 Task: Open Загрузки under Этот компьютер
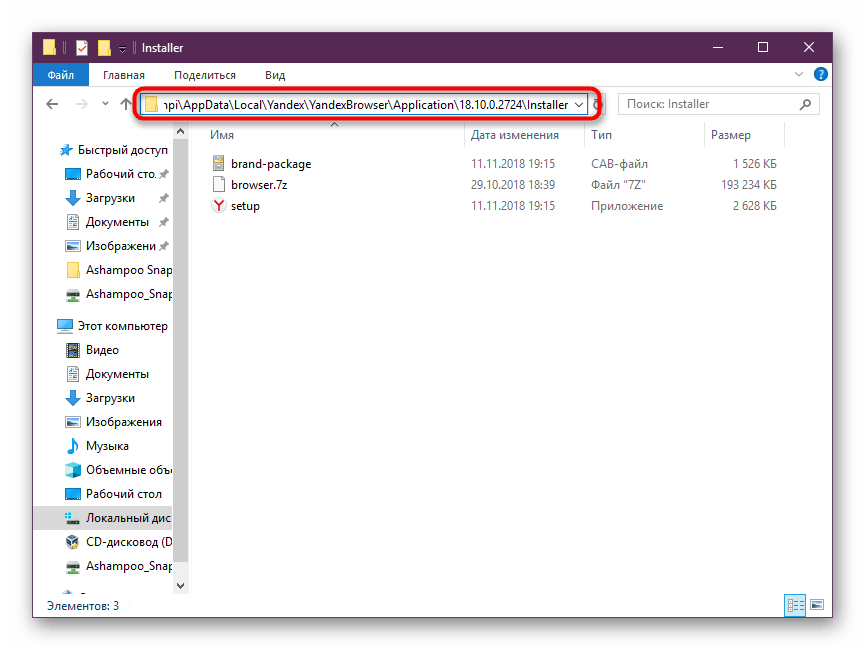[x=110, y=398]
